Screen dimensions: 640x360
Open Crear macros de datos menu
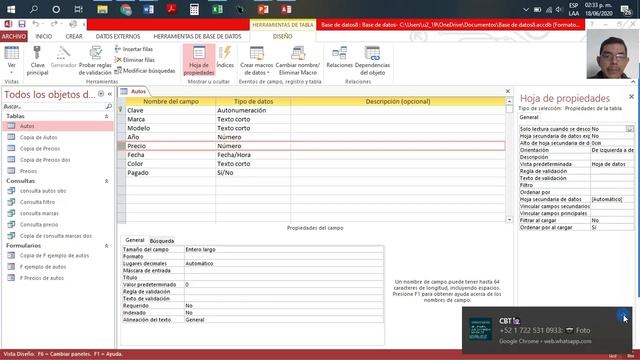pyautogui.click(x=256, y=60)
